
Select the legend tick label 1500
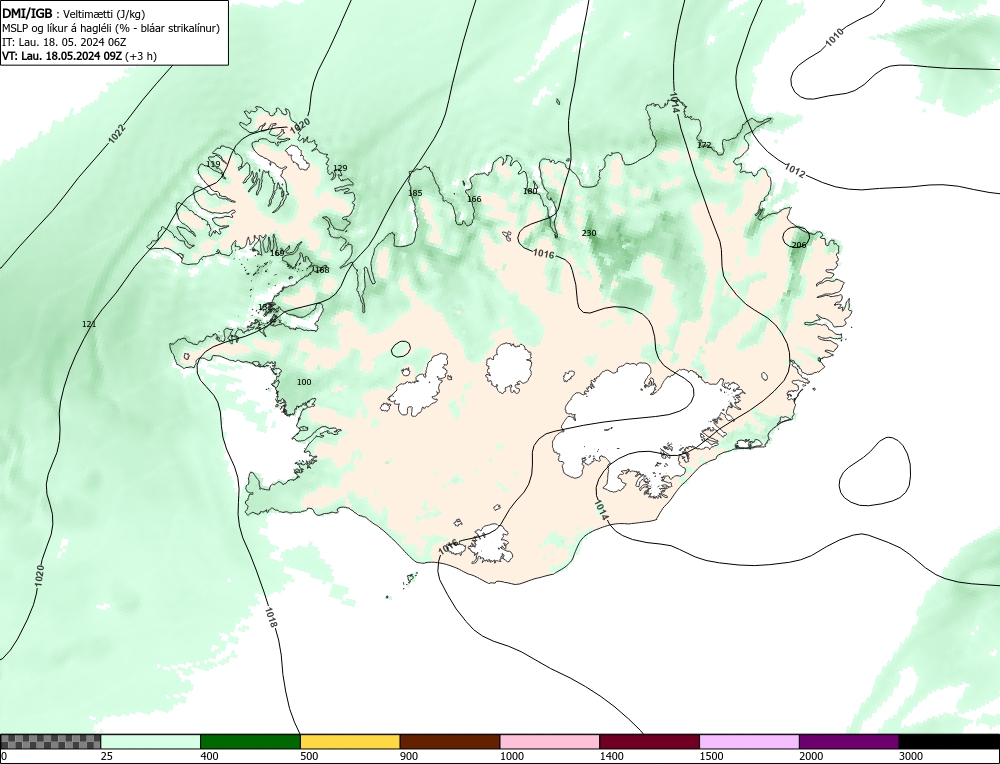click(711, 756)
